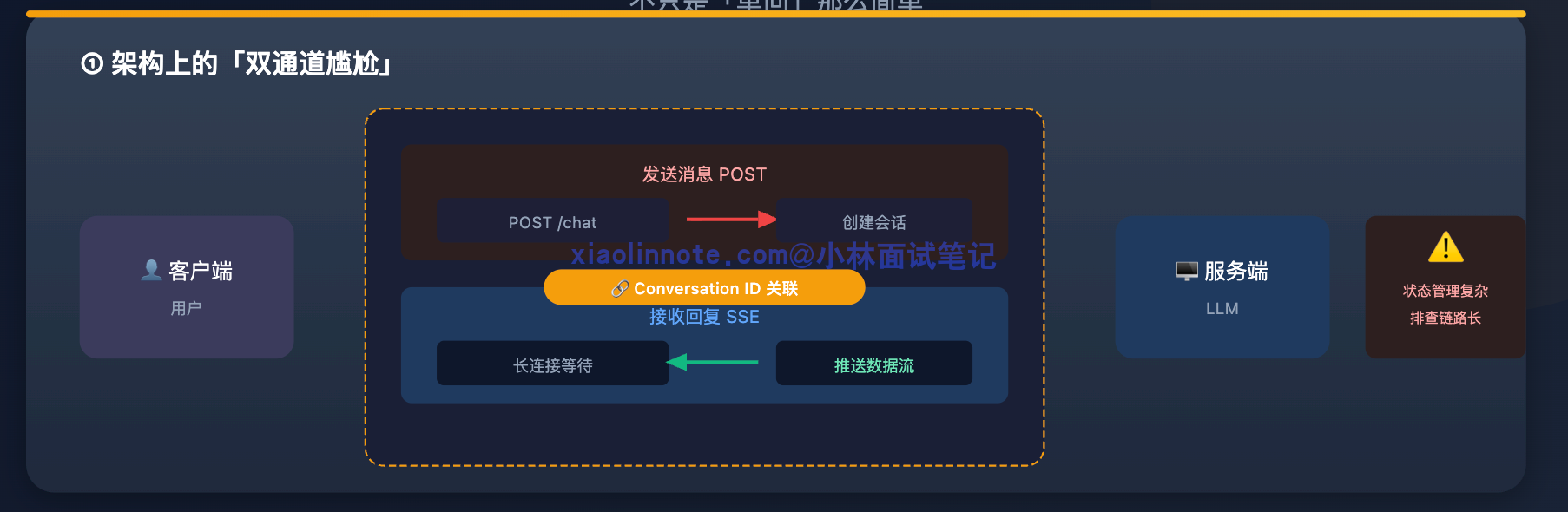Click the 客户端 card
1568x512 pixels.
[187, 287]
